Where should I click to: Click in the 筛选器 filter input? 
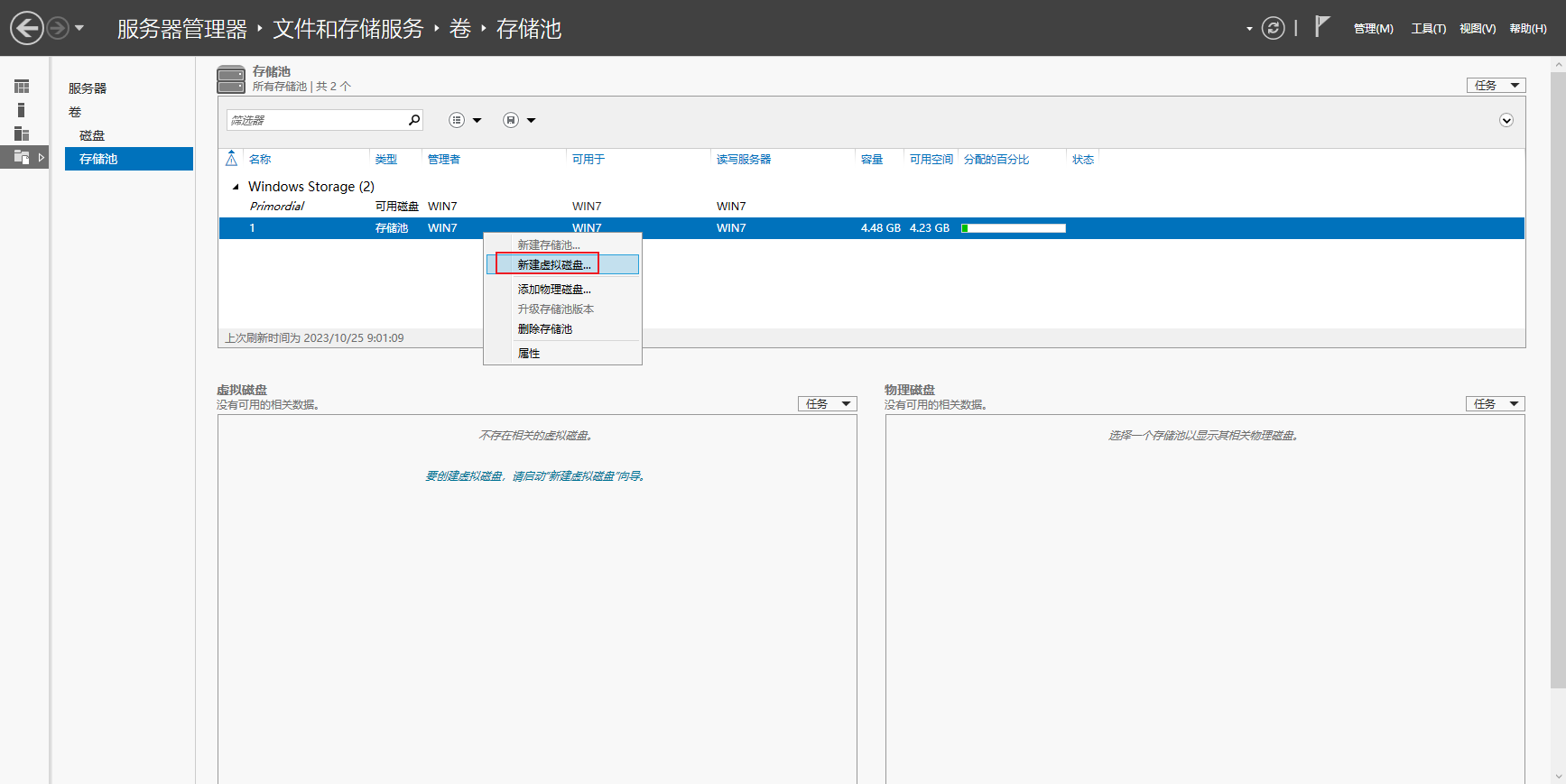(316, 120)
